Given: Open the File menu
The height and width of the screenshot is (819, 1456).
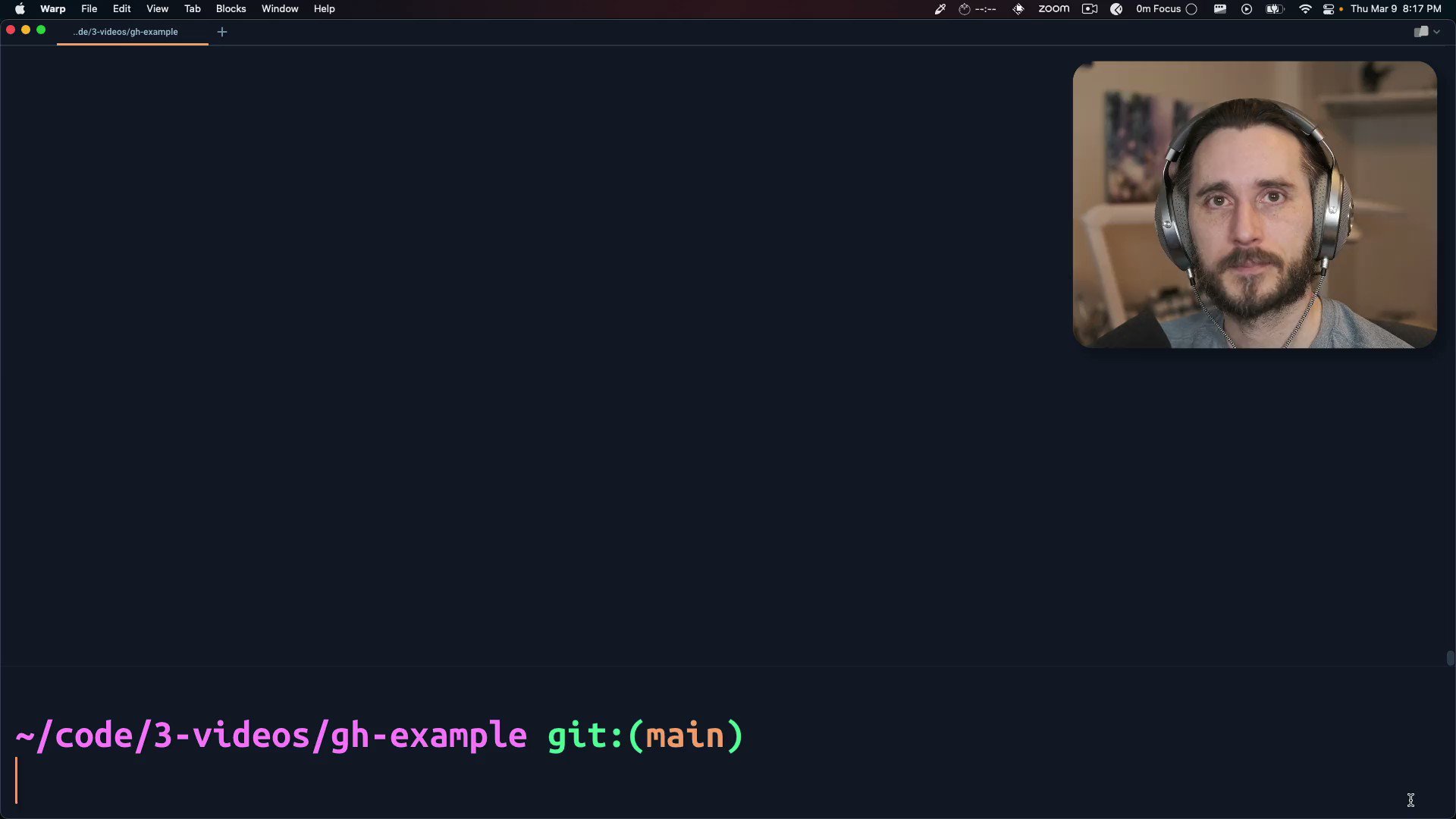Looking at the screenshot, I should pyautogui.click(x=88, y=8).
